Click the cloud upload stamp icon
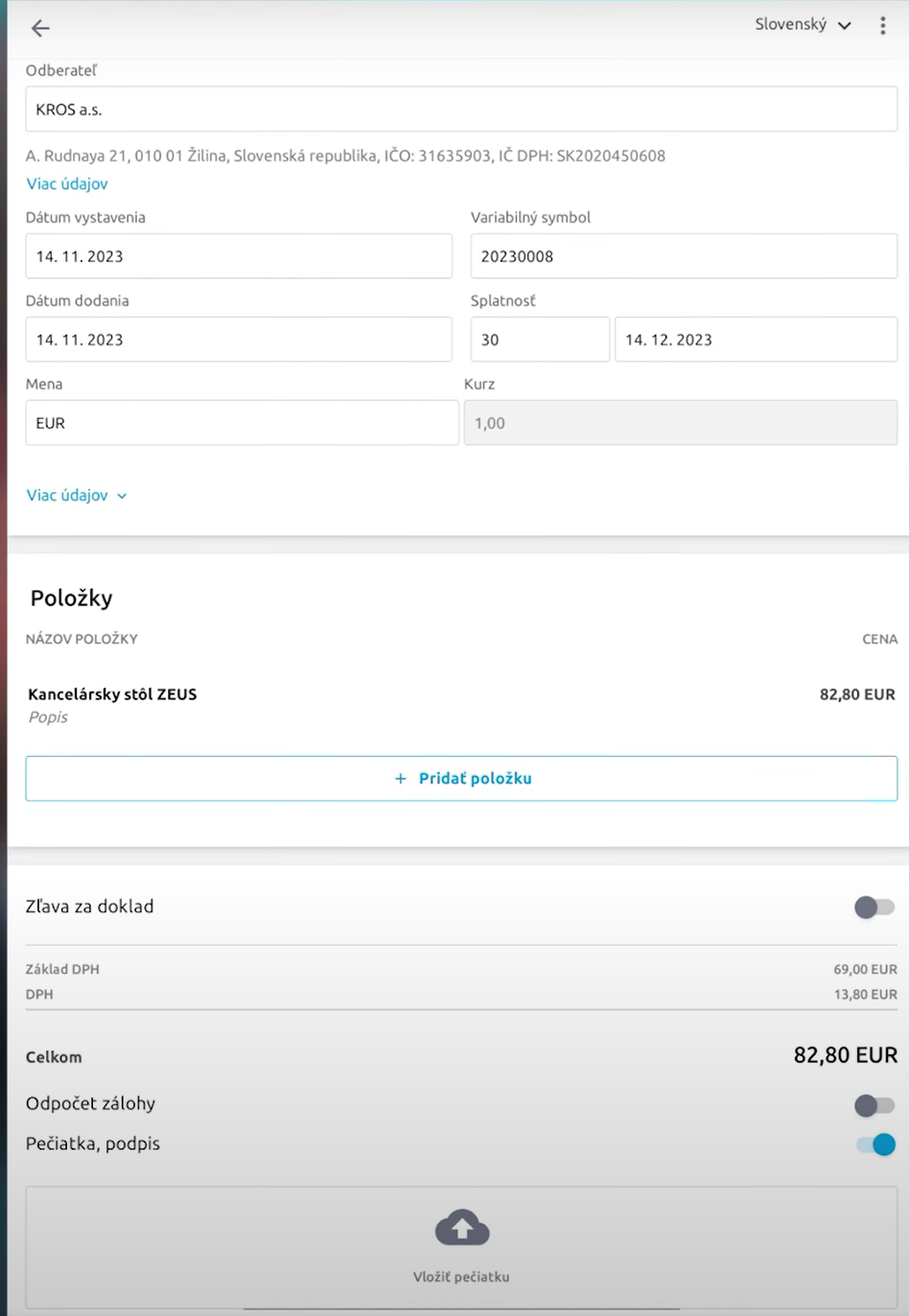The width and height of the screenshot is (909, 1316). [x=462, y=1228]
